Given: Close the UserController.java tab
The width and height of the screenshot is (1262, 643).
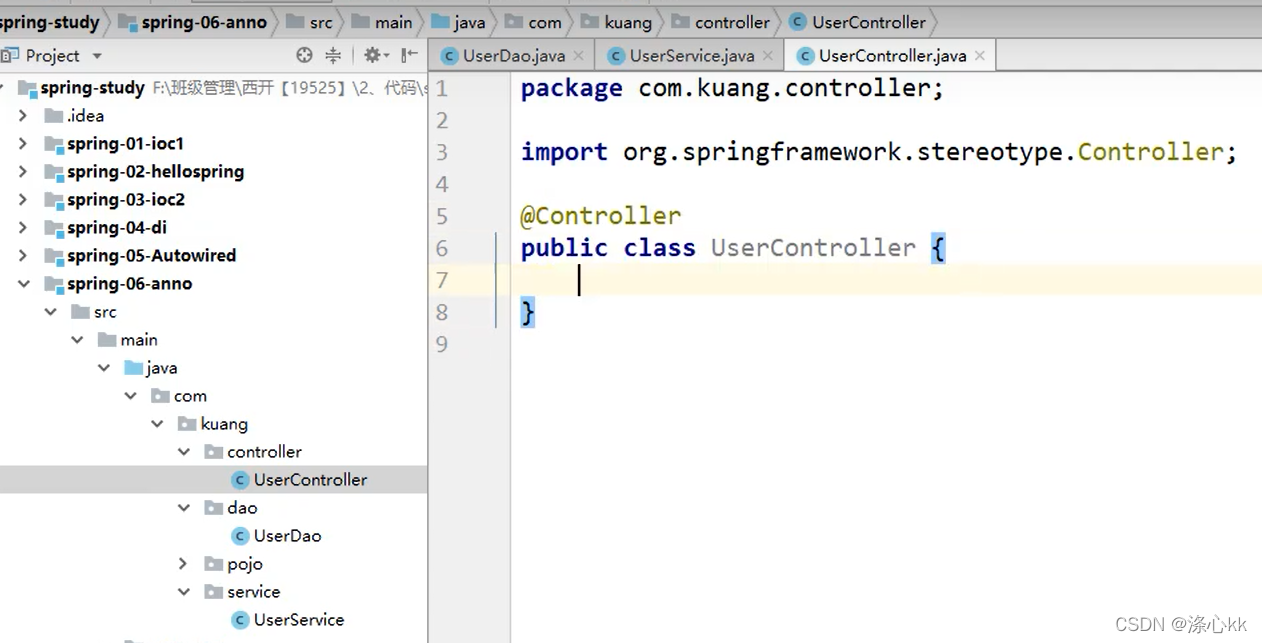Looking at the screenshot, I should 980,56.
